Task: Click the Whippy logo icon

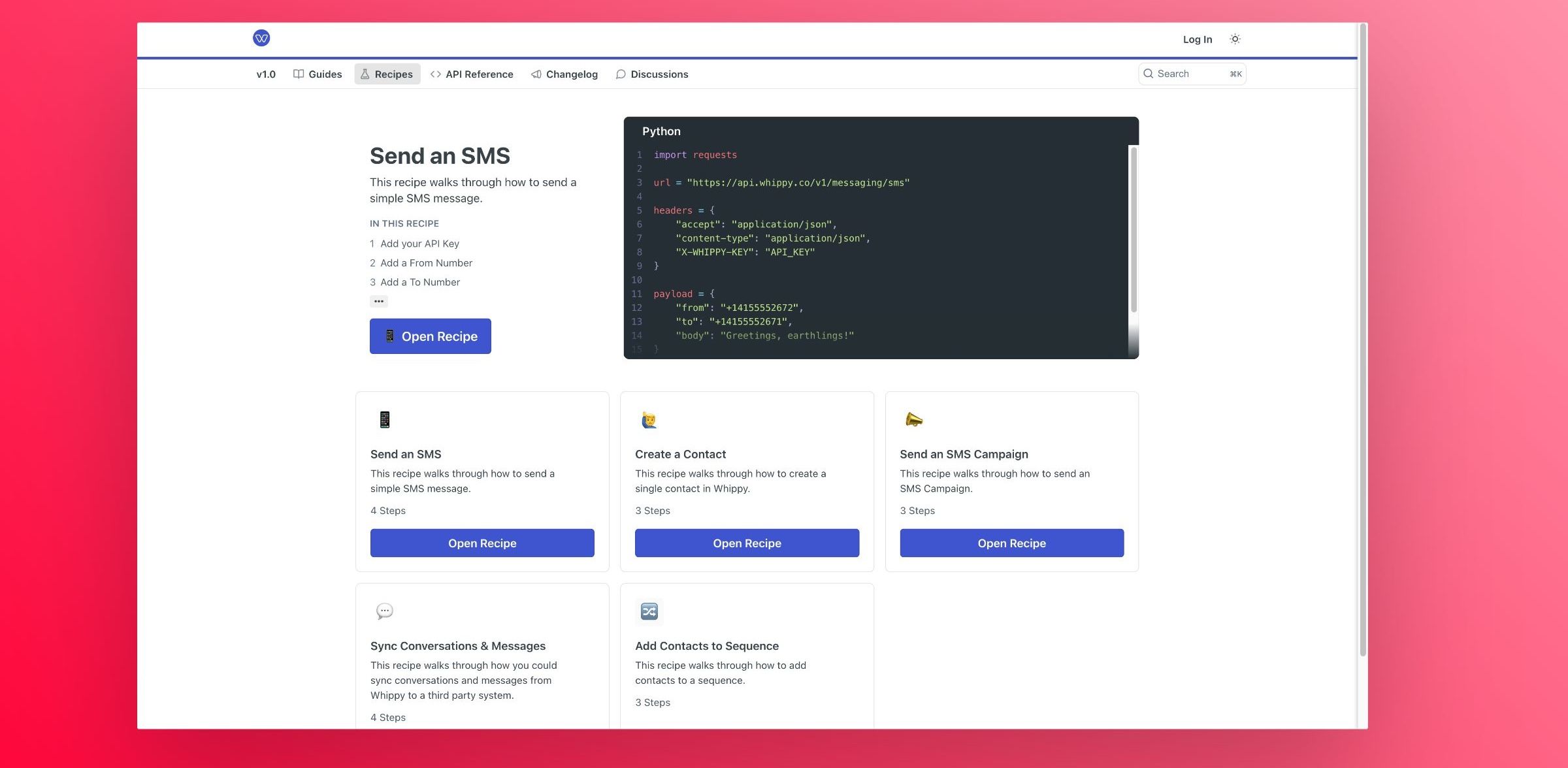Action: pyautogui.click(x=261, y=38)
